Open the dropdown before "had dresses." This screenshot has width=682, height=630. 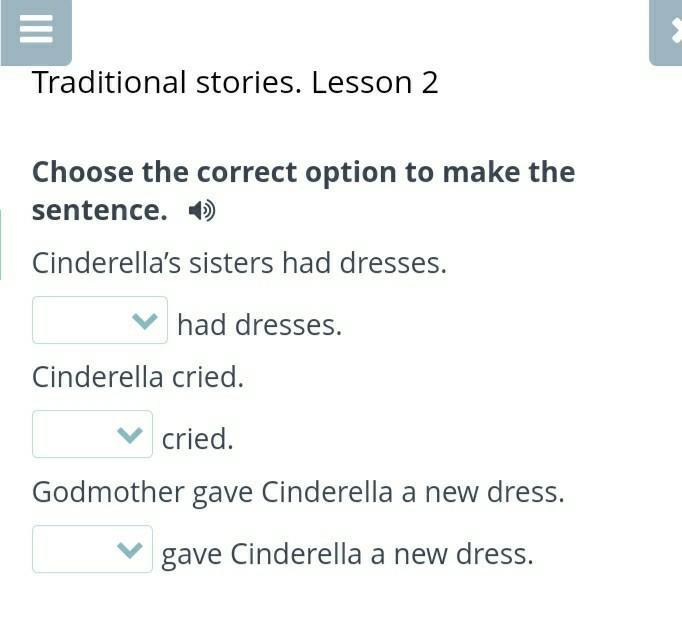(99, 321)
